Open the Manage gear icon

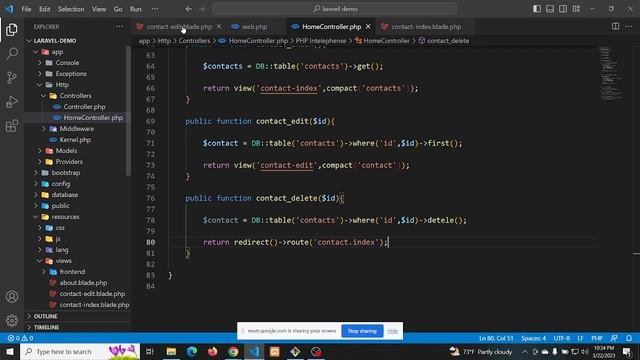pos(12,321)
